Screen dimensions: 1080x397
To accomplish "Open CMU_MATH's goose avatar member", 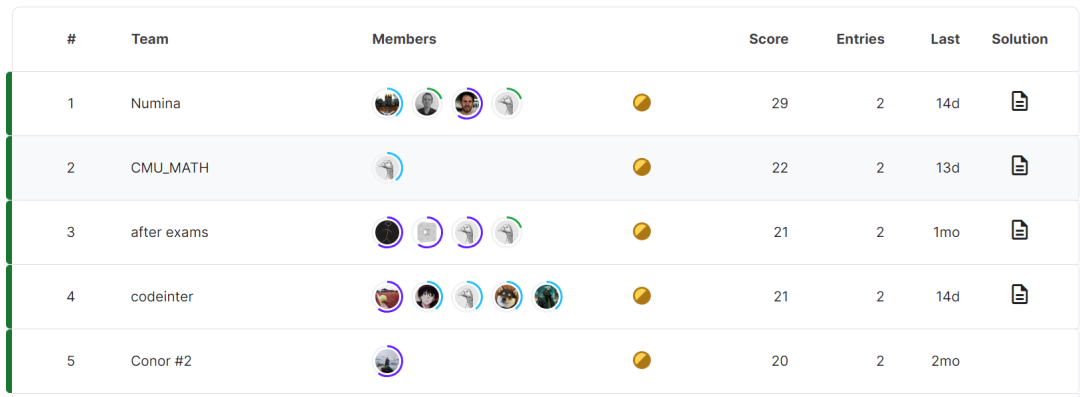I will (387, 167).
